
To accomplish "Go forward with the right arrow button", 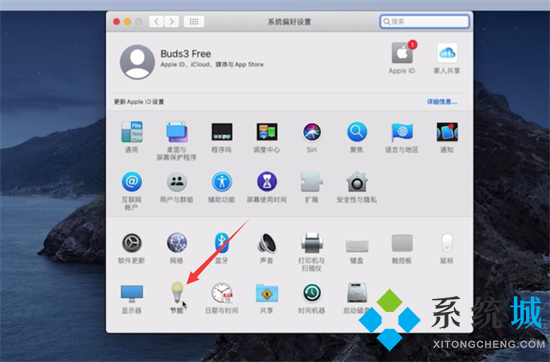I will [x=172, y=22].
